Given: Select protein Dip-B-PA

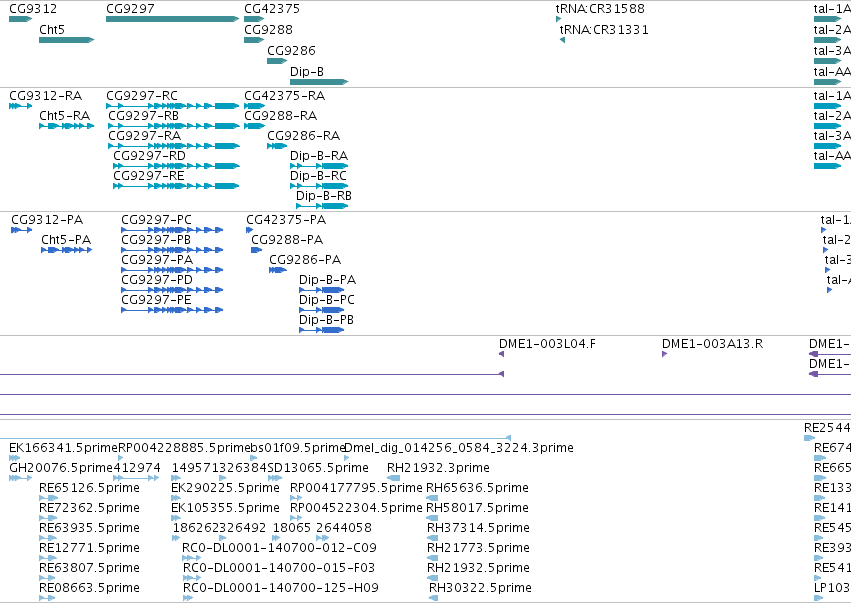Looking at the screenshot, I should pyautogui.click(x=327, y=280).
